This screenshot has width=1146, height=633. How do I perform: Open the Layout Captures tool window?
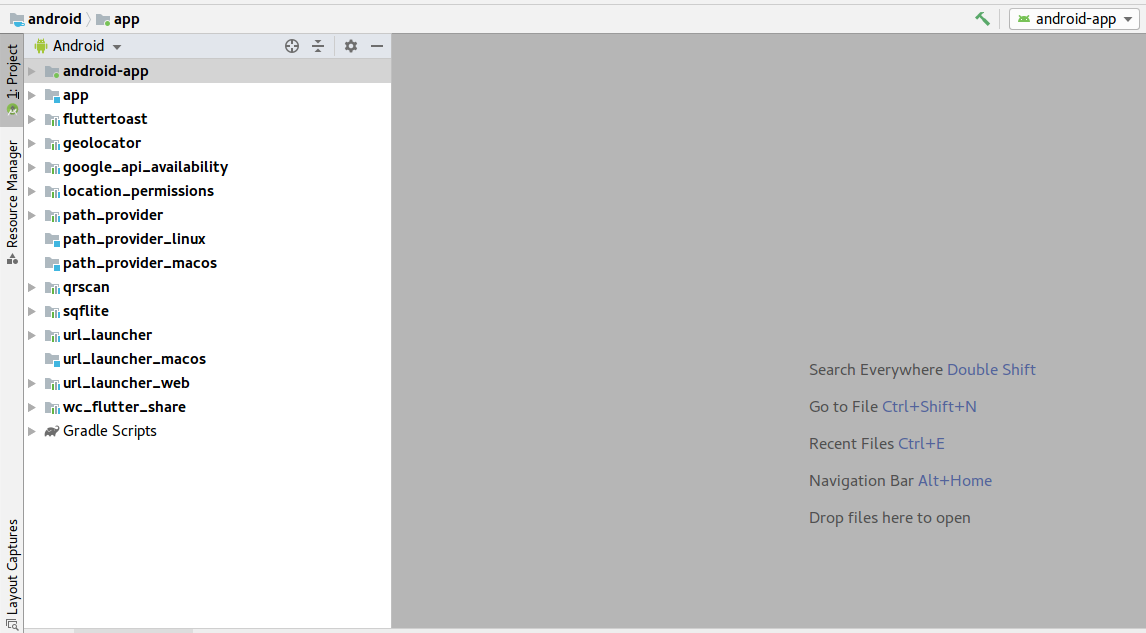pyautogui.click(x=11, y=570)
